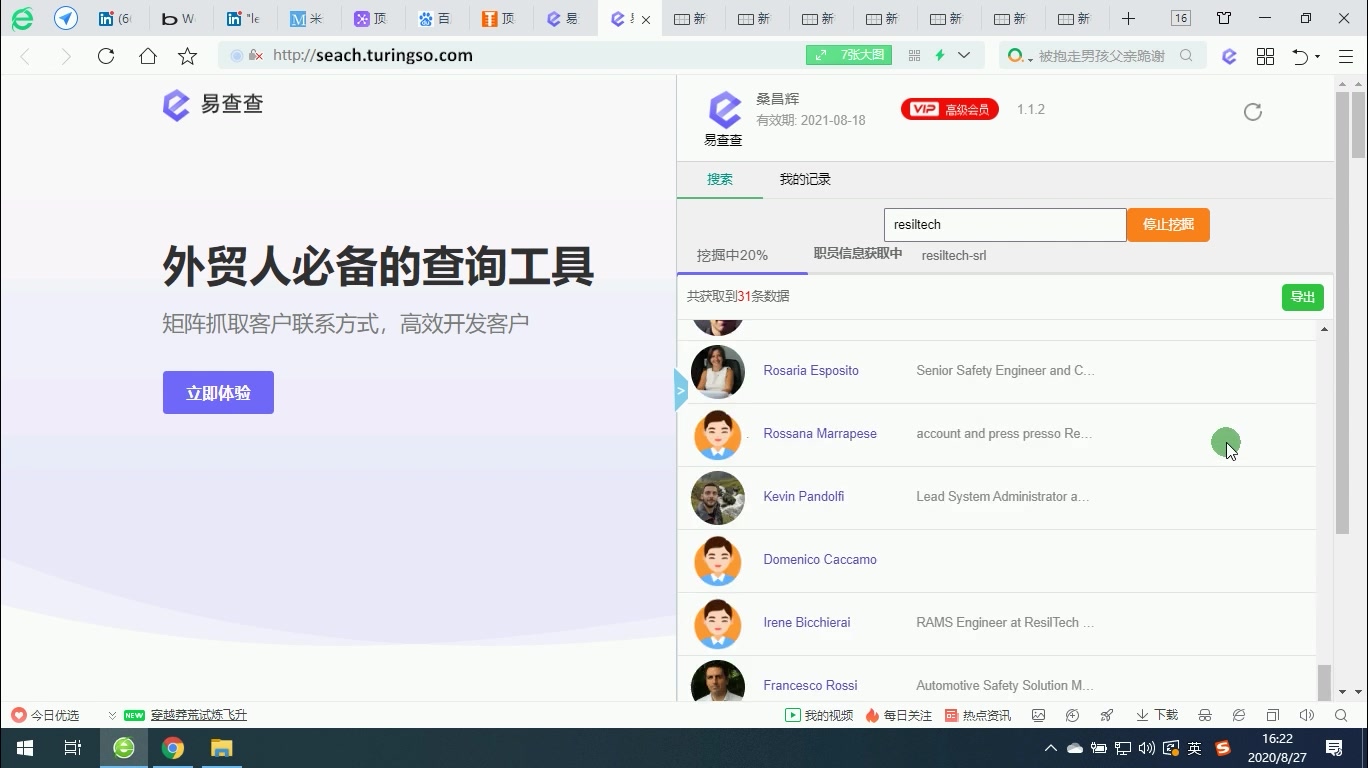The image size is (1368, 768).
Task: Go back with the browser back arrow
Action: point(25,56)
